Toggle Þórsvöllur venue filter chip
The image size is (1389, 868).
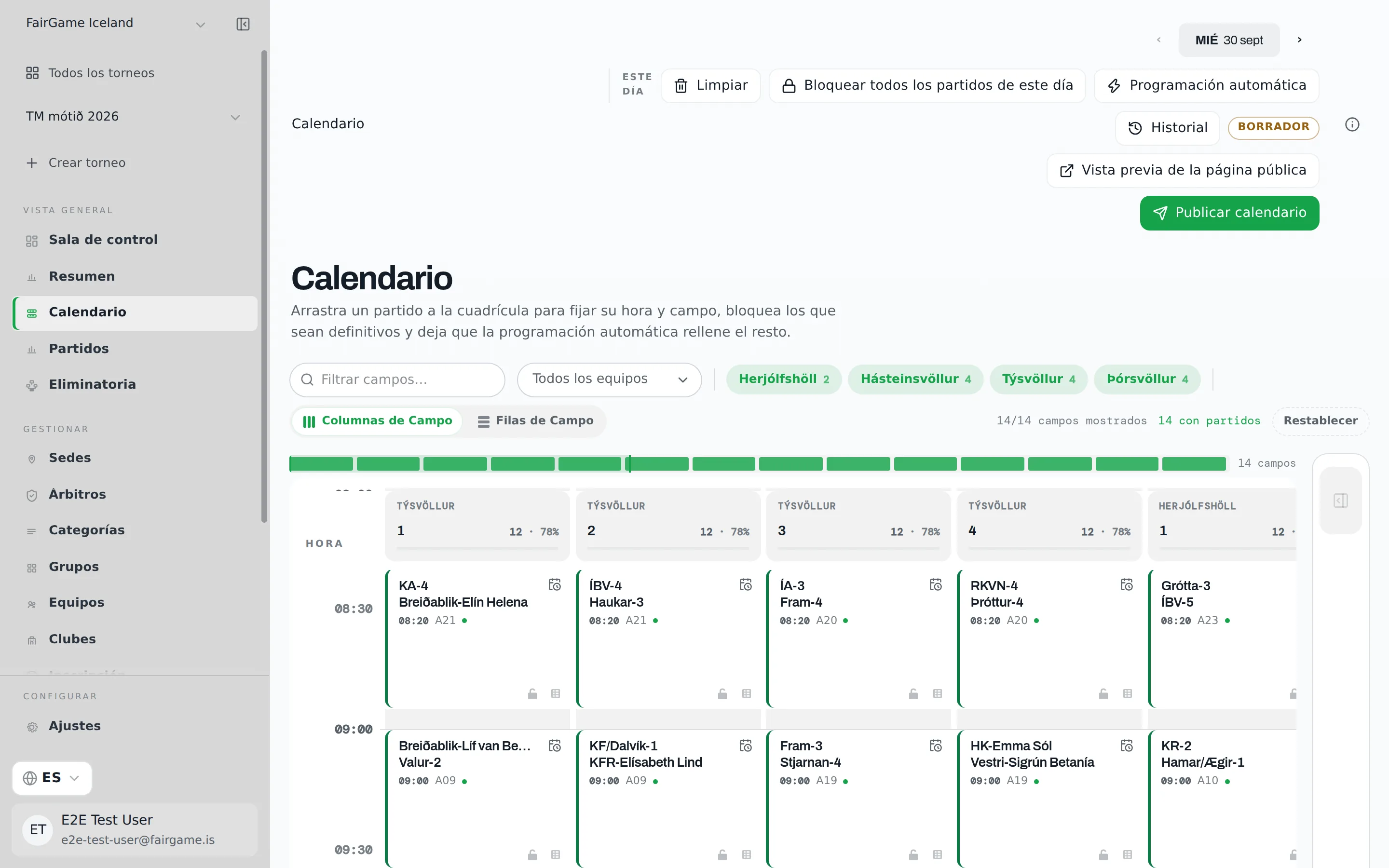point(1147,380)
